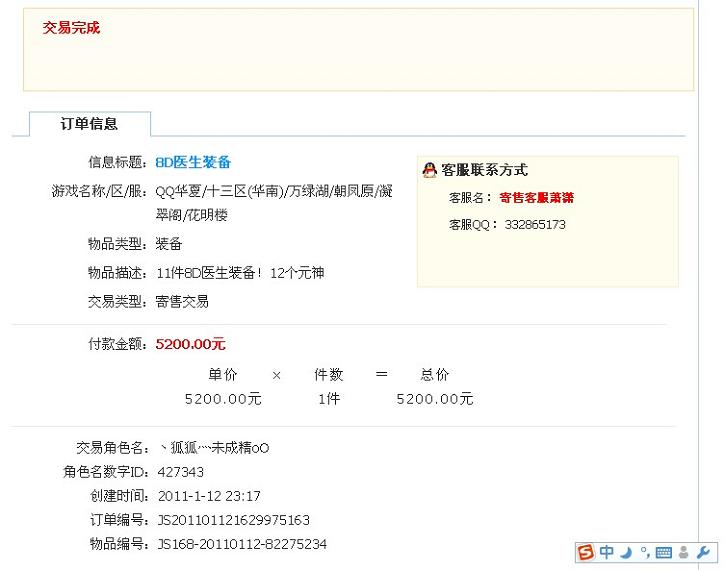This screenshot has width=725, height=570.
Task: Open IME settings wrench icon
Action: point(703,552)
